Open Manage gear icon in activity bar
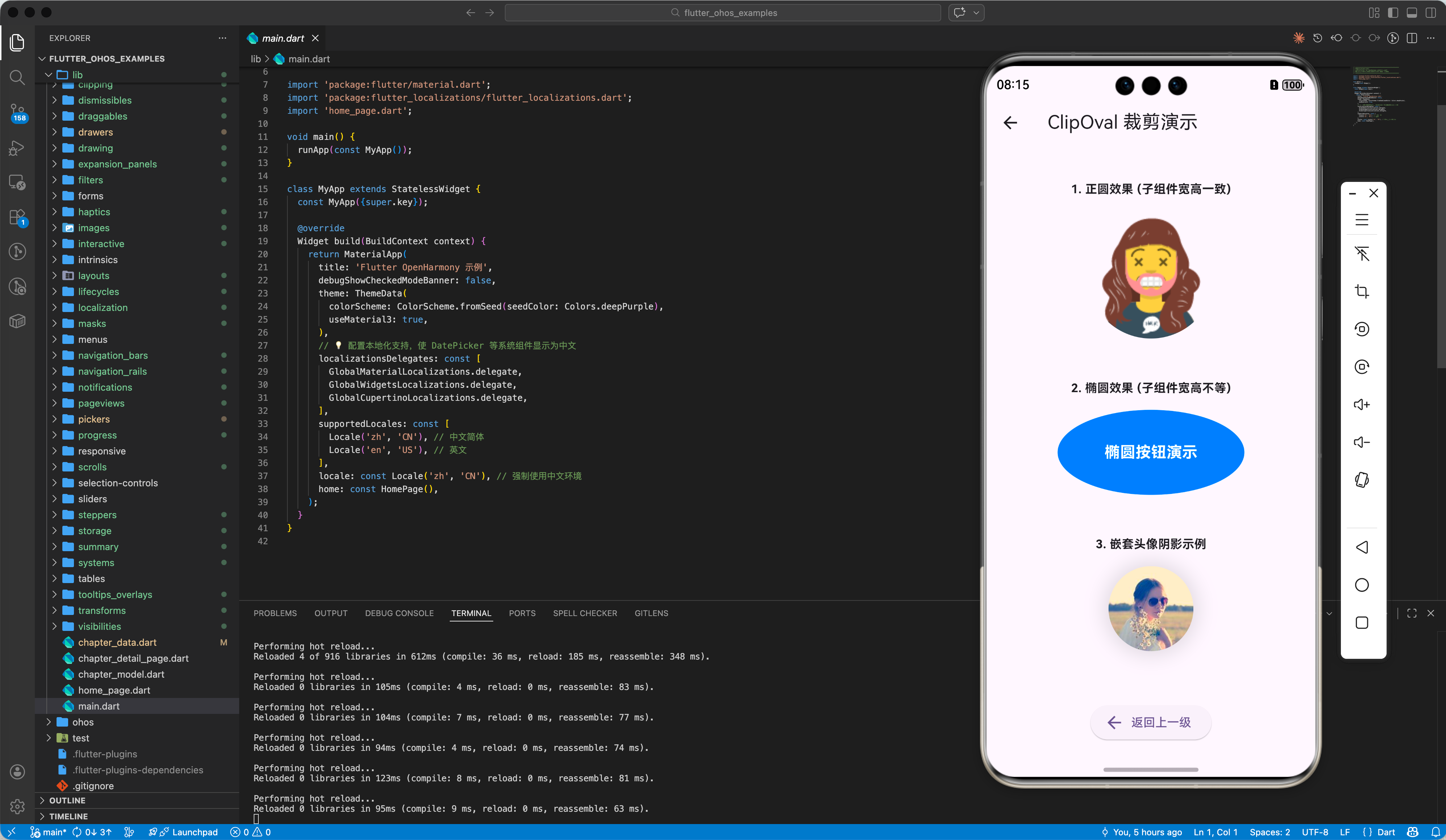This screenshot has width=1446, height=840. click(x=17, y=806)
